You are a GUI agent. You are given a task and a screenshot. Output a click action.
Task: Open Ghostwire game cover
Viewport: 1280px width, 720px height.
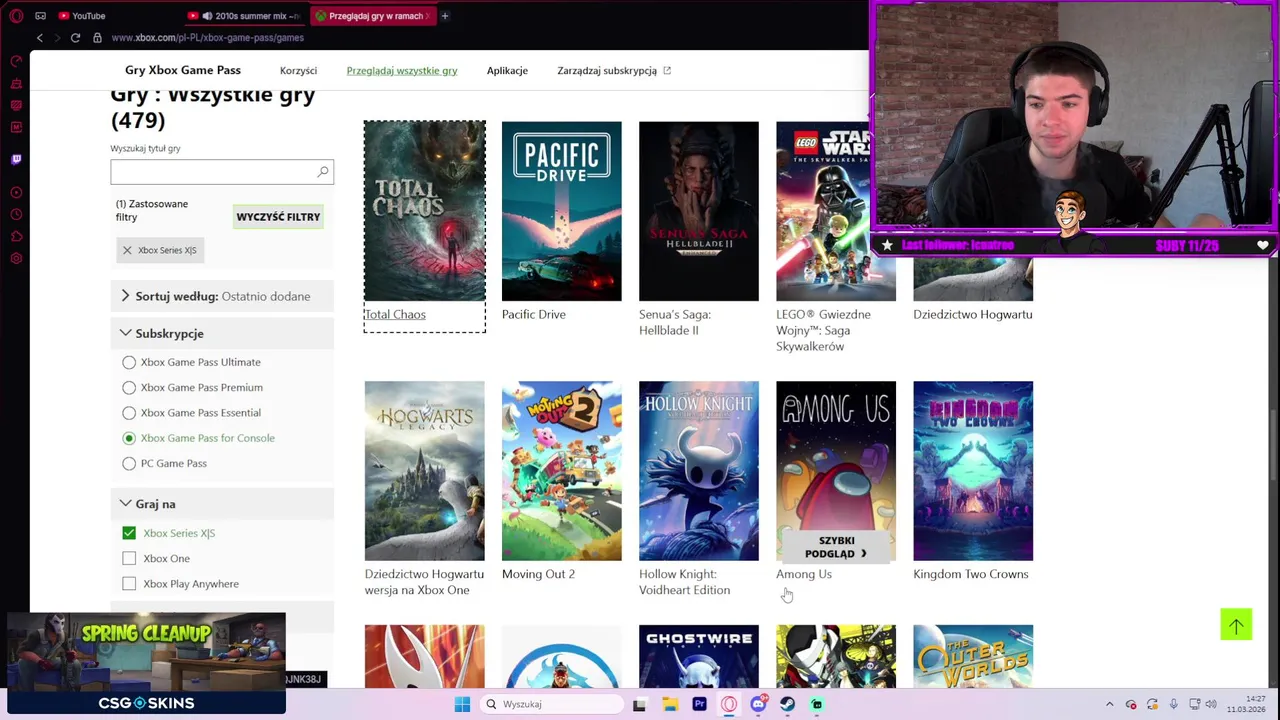(x=699, y=657)
